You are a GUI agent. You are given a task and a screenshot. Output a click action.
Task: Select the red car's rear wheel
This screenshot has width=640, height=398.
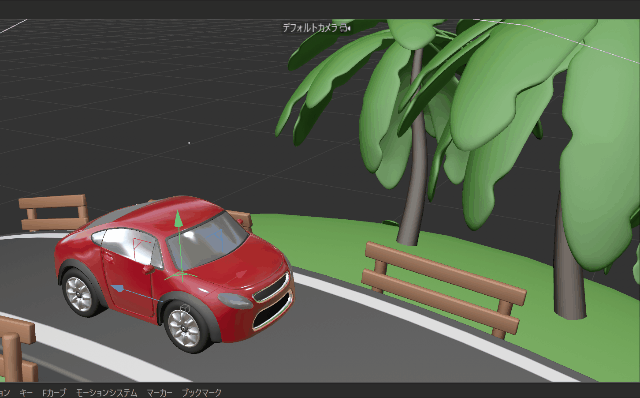tap(80, 294)
